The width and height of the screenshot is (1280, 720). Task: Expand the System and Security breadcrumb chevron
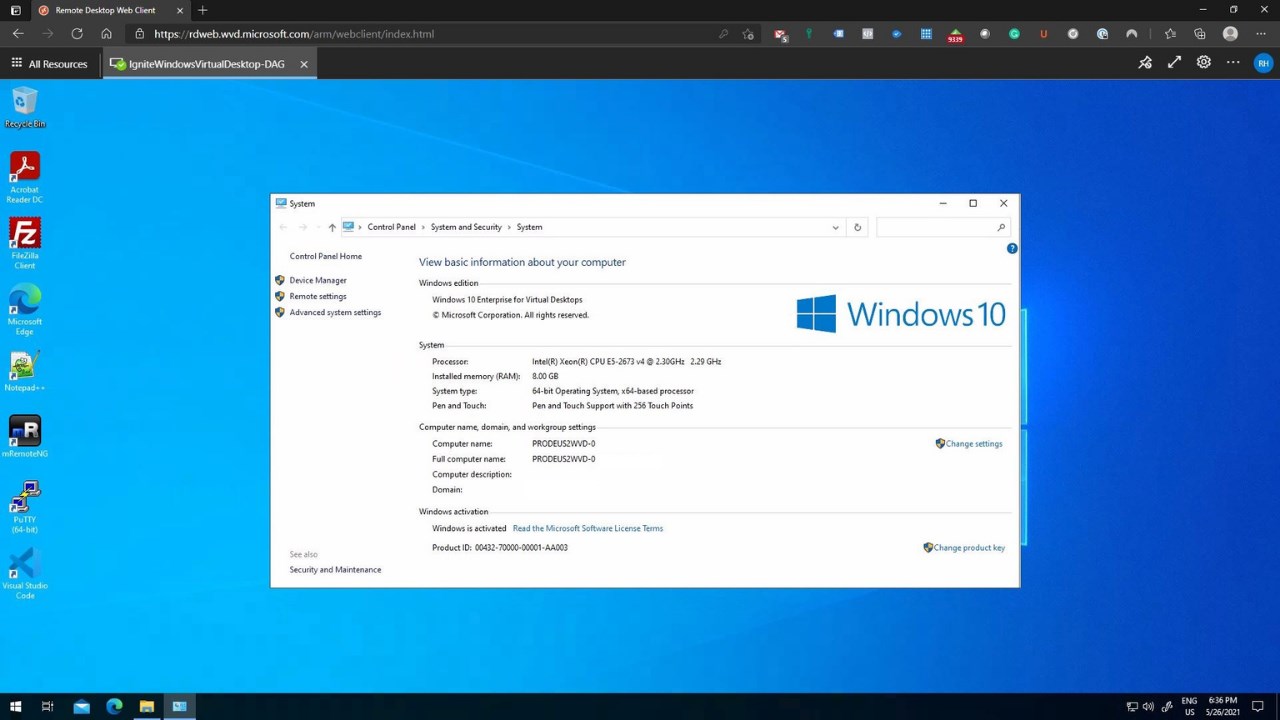[x=509, y=227]
